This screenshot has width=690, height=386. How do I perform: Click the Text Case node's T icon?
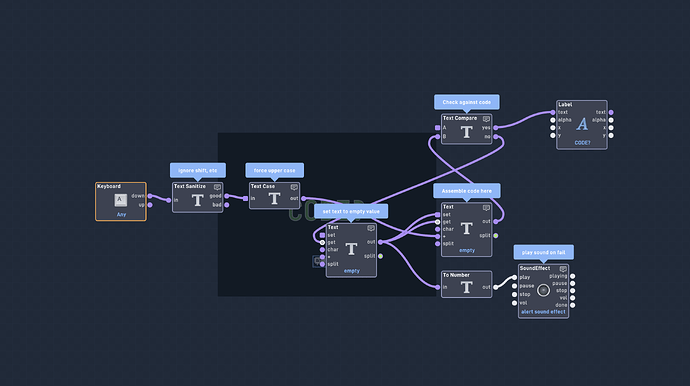click(x=275, y=199)
